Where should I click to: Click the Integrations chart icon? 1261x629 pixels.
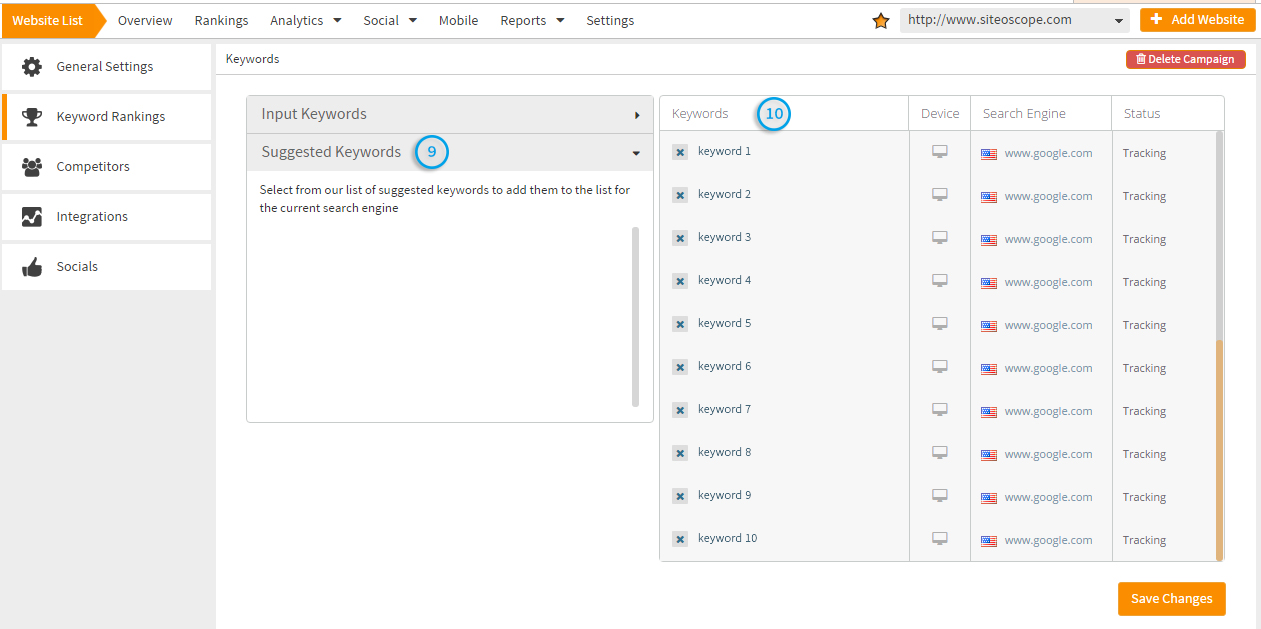point(32,217)
